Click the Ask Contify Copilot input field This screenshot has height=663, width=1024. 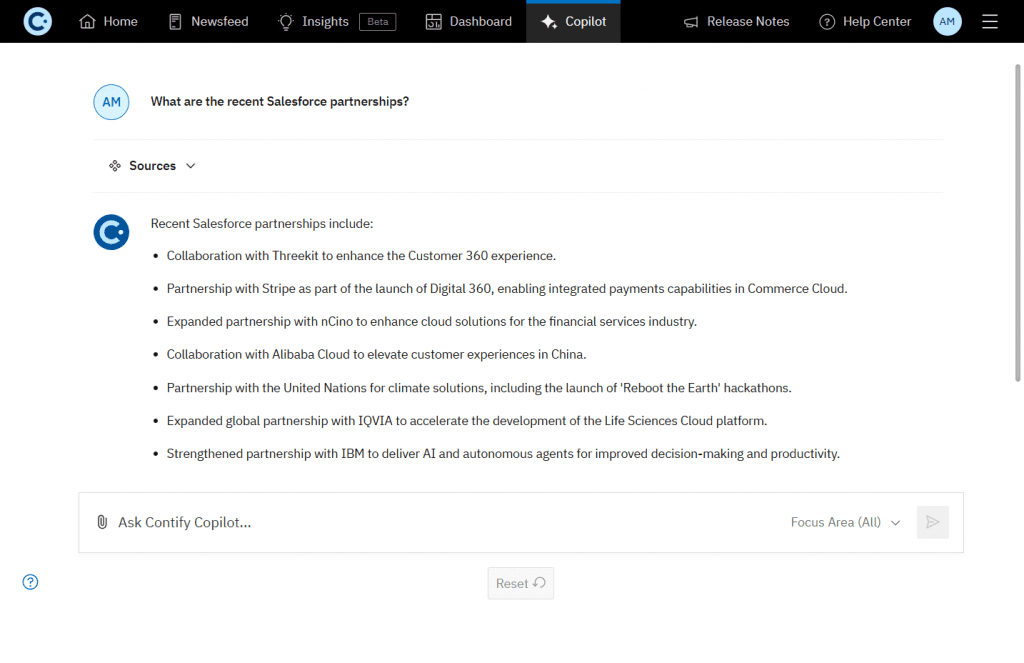[x=440, y=522]
